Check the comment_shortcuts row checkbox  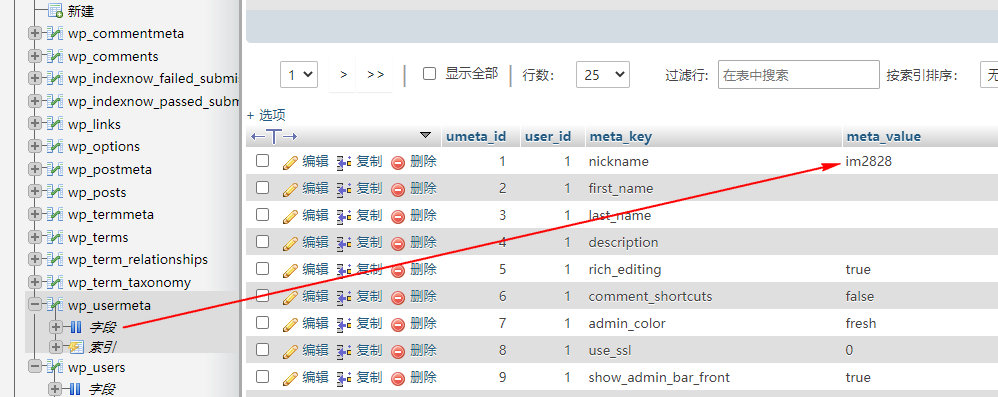(262, 295)
